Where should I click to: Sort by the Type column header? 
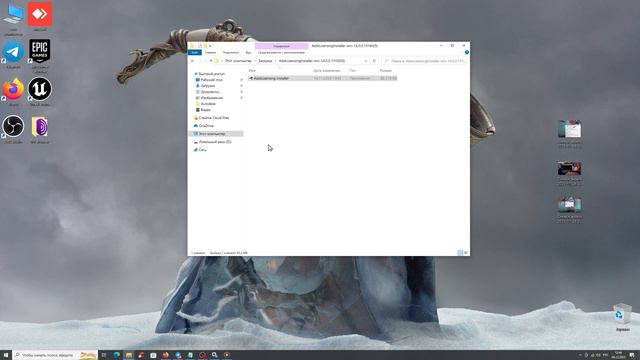click(x=353, y=71)
